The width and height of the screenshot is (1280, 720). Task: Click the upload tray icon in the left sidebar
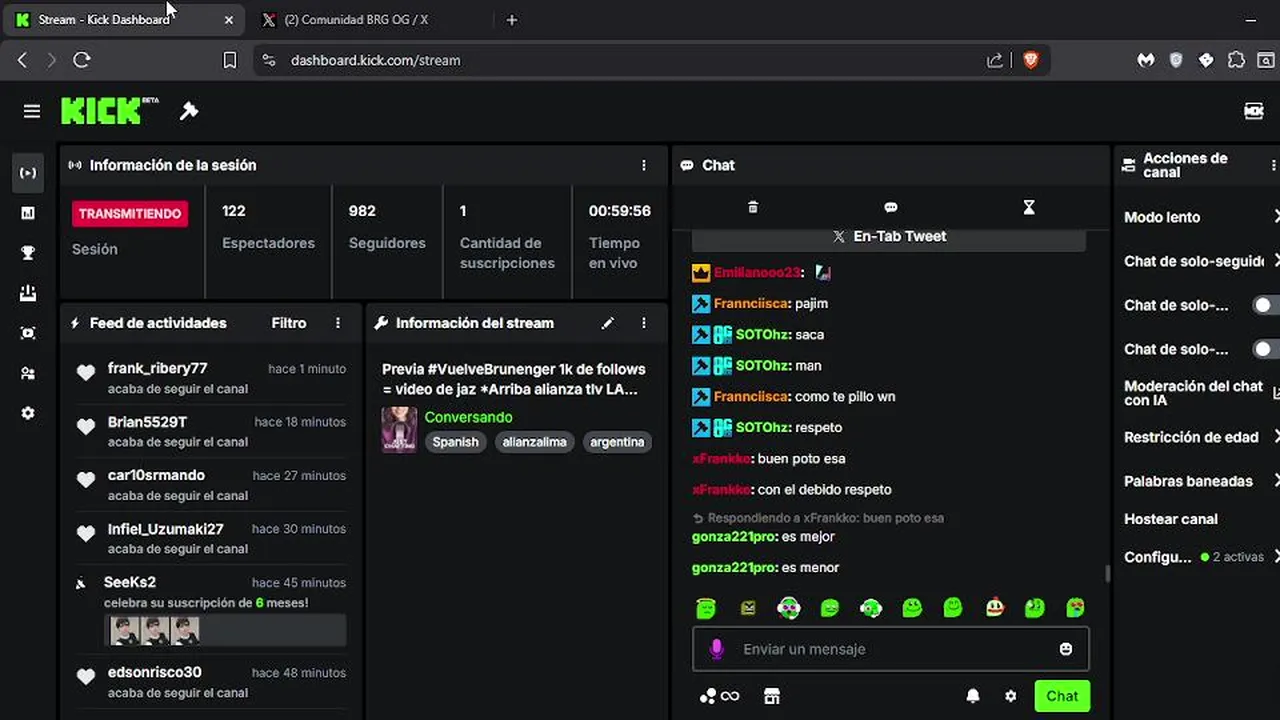[28, 293]
